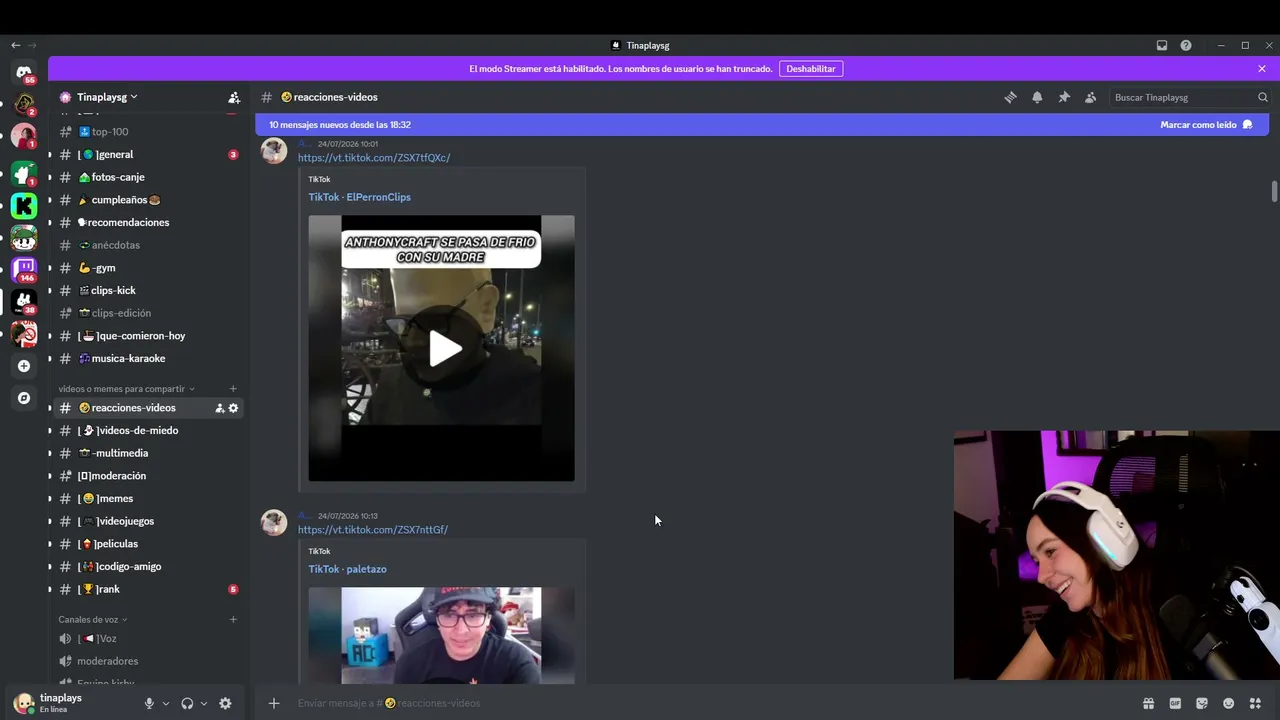Viewport: 1280px width, 720px height.
Task: Click the attach file plus icon
Action: pos(274,703)
